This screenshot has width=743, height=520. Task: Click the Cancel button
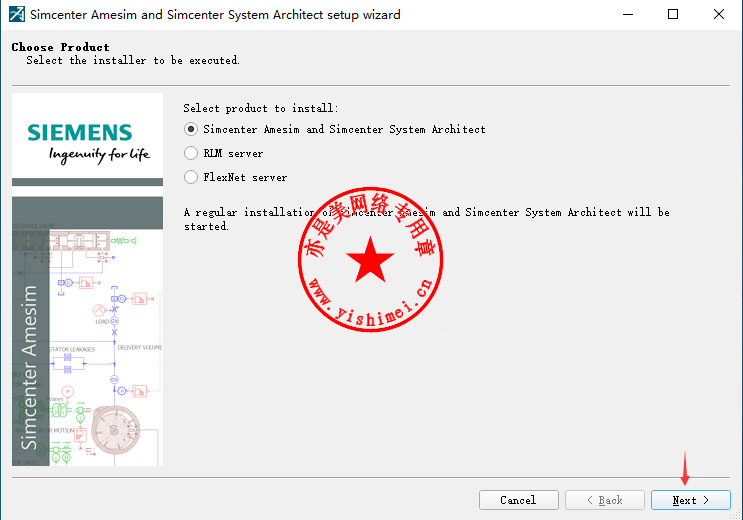518,500
